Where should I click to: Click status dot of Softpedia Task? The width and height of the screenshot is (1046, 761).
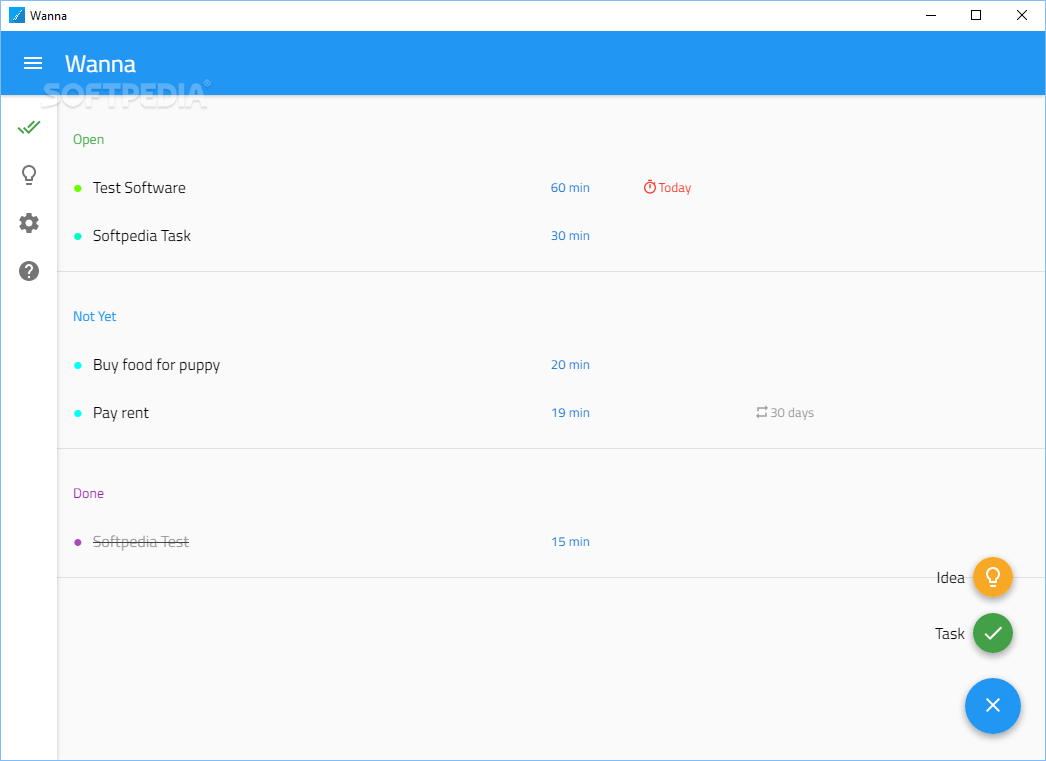pyautogui.click(x=78, y=236)
